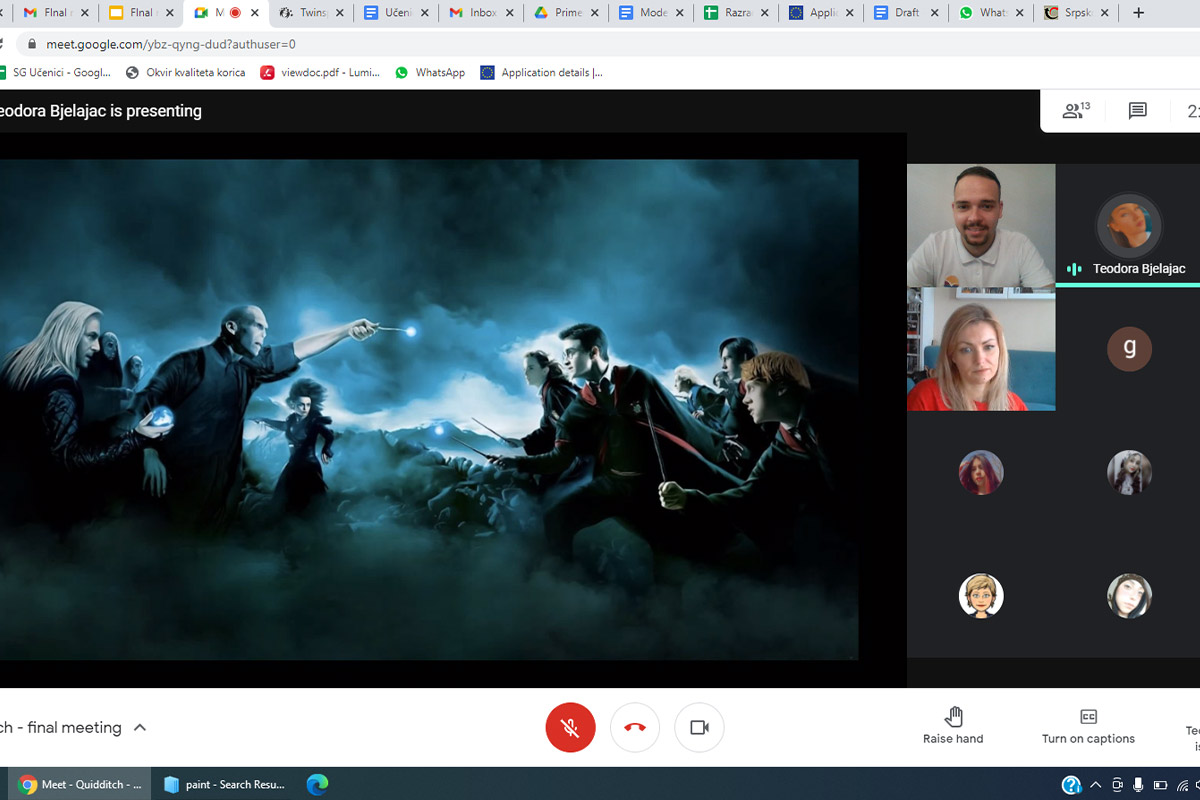1200x800 pixels.
Task: Select the smiling man's video tile
Action: point(981,226)
